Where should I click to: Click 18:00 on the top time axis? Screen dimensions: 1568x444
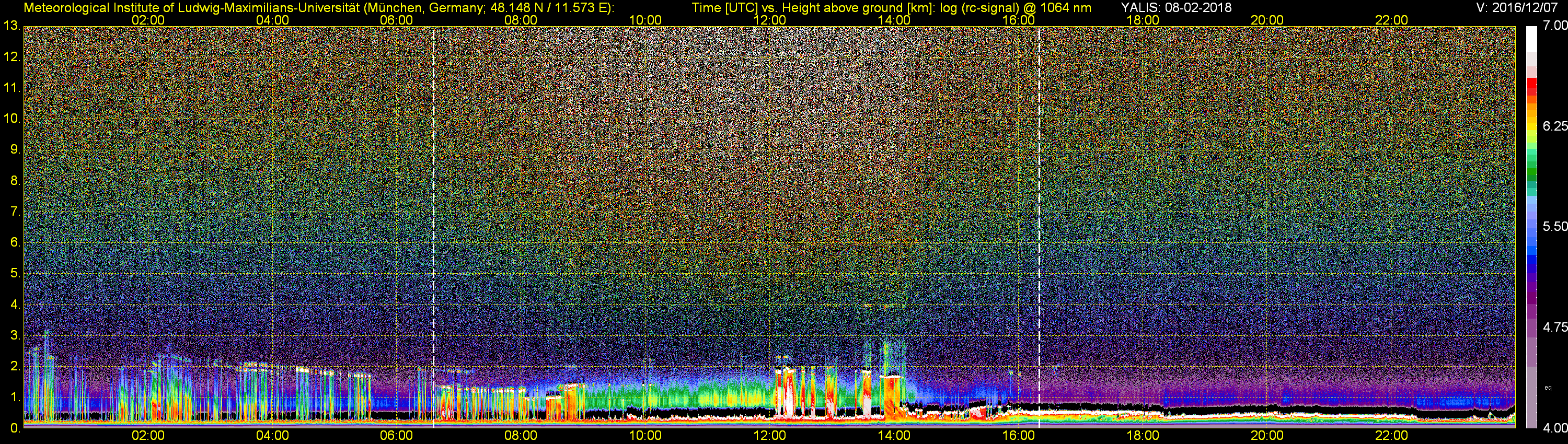[1143, 20]
